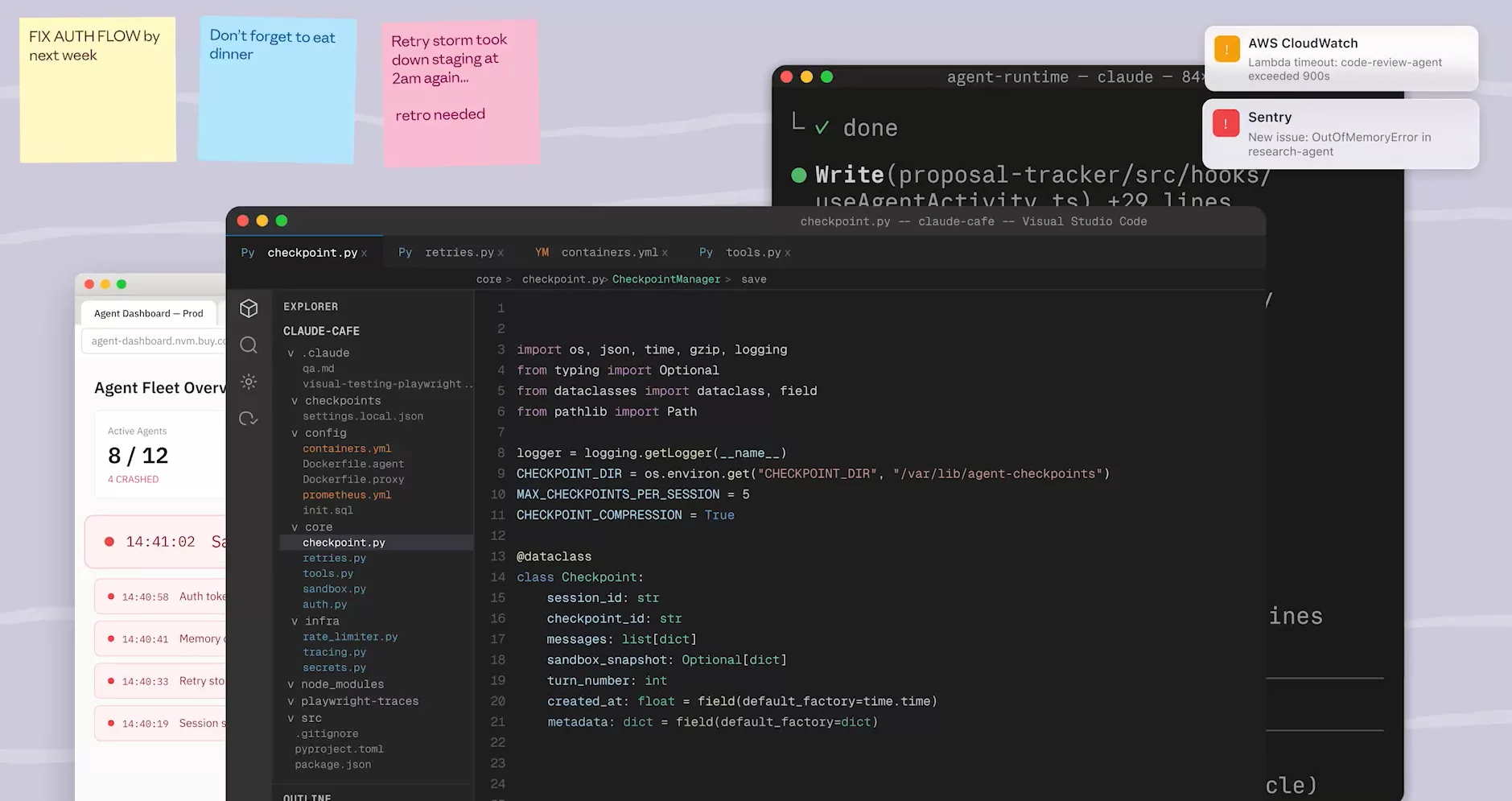The width and height of the screenshot is (1512, 801).
Task: Click the red crash dot on the 14:41:02 alert
Action: 110,542
